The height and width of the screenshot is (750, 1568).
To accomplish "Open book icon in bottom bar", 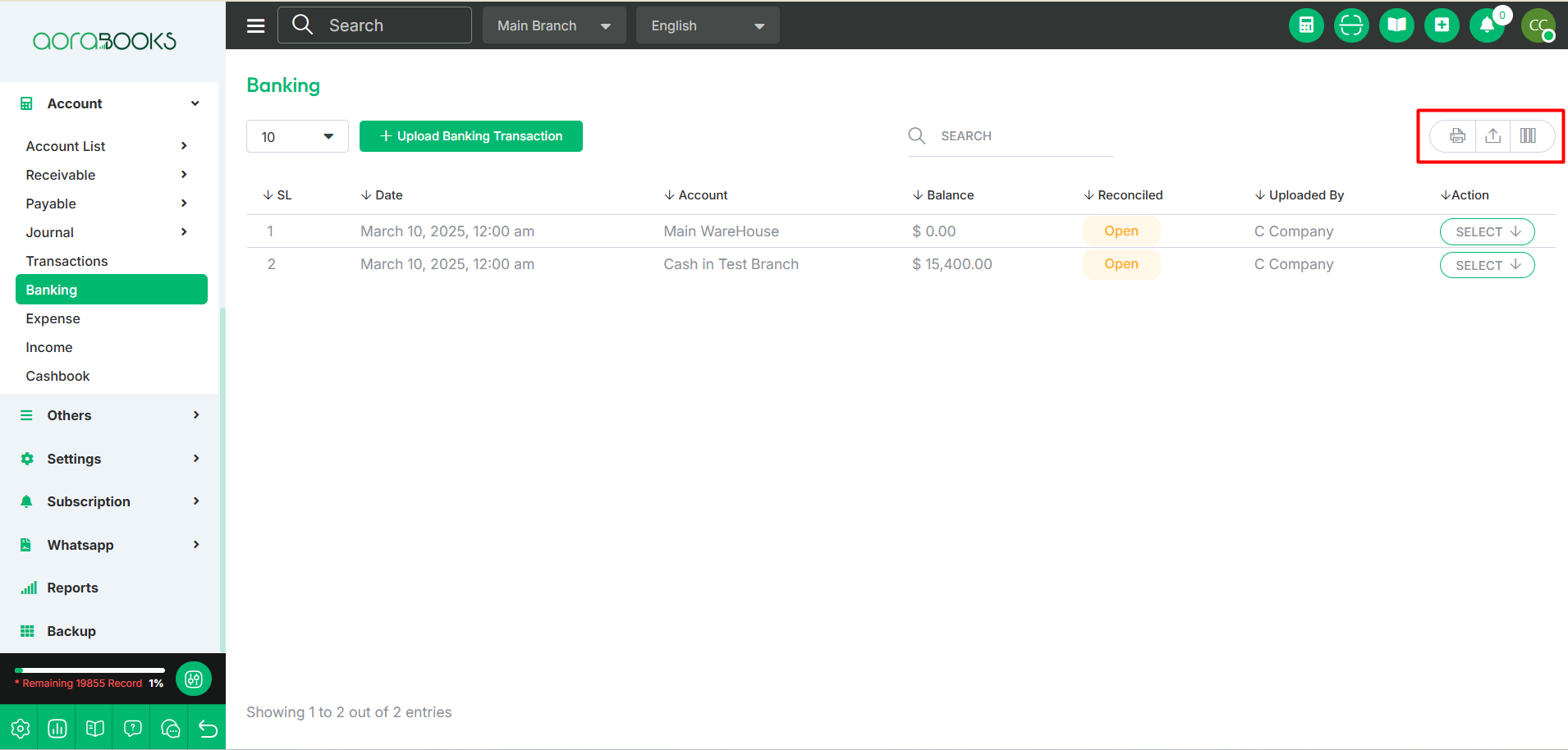I will (95, 729).
